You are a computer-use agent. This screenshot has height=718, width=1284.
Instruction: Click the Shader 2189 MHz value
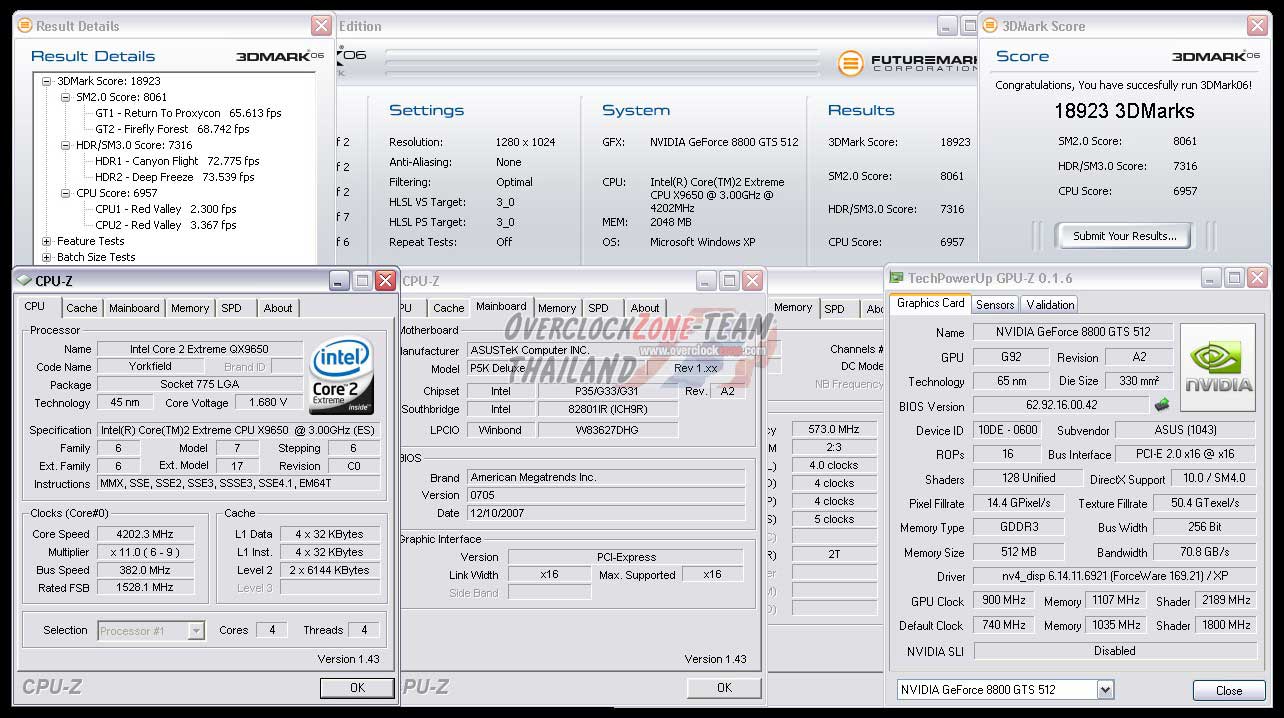(1225, 601)
